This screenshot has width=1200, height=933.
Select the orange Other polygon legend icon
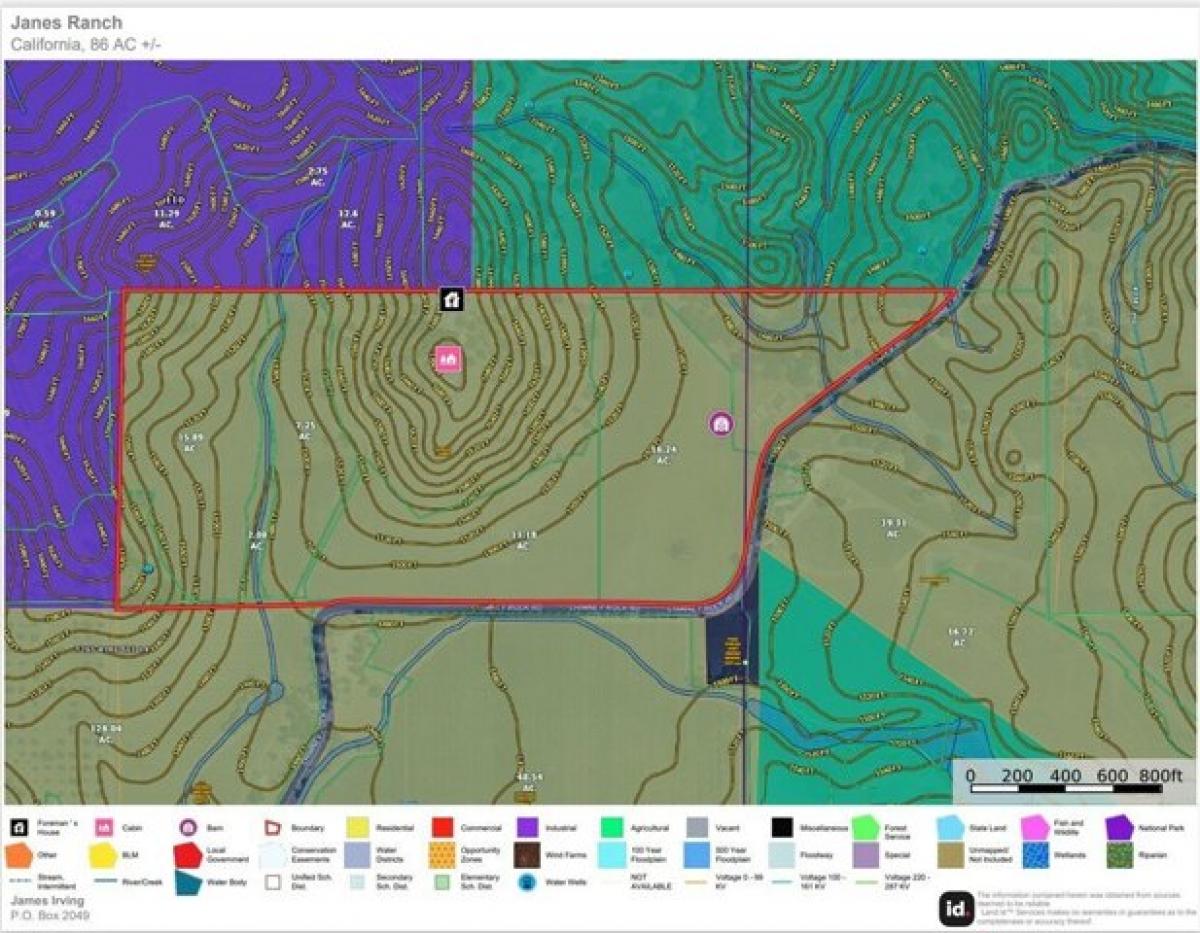[x=19, y=856]
